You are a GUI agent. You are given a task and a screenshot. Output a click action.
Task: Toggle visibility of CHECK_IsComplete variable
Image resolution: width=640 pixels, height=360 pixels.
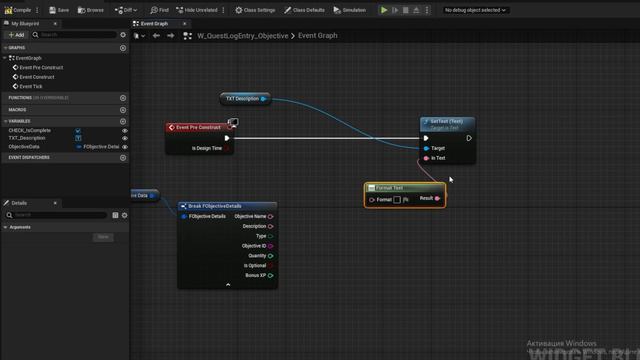tap(125, 131)
